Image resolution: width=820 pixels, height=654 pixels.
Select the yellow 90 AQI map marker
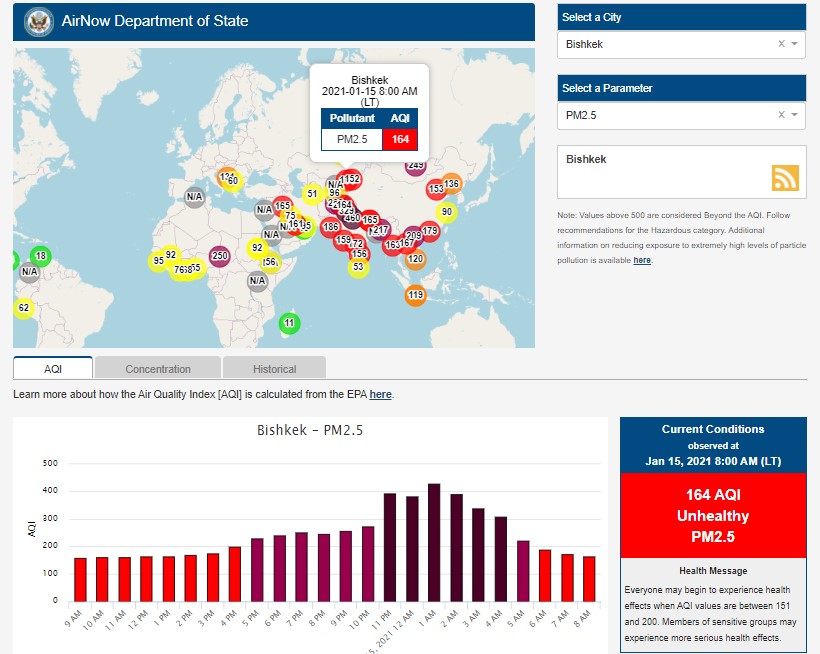[x=446, y=212]
